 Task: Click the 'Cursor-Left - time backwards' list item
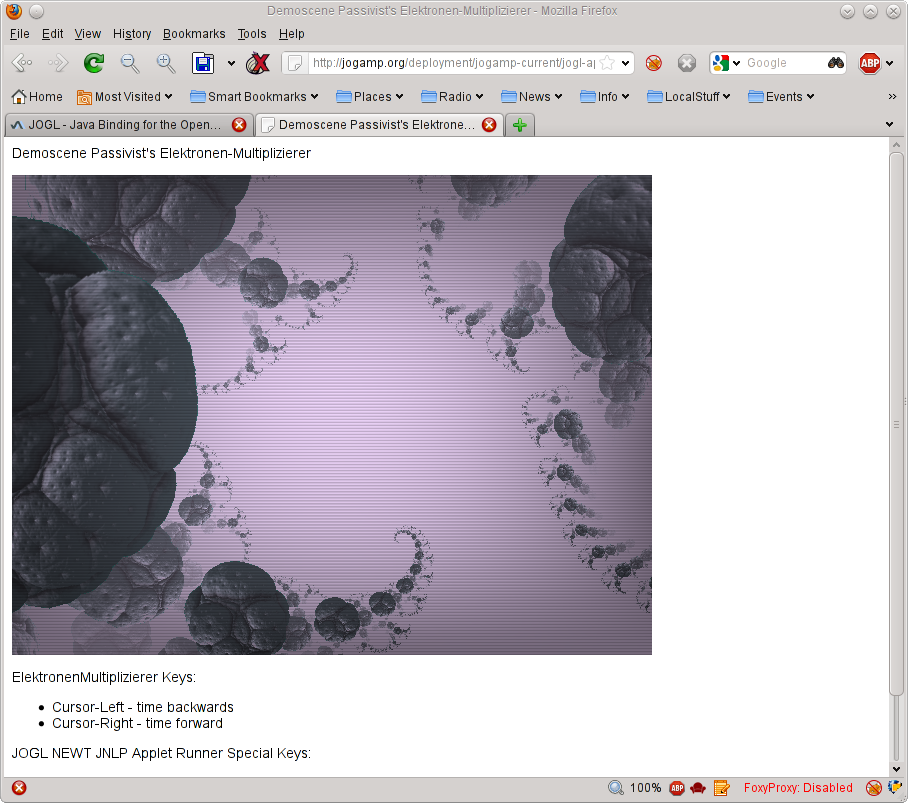click(x=143, y=707)
